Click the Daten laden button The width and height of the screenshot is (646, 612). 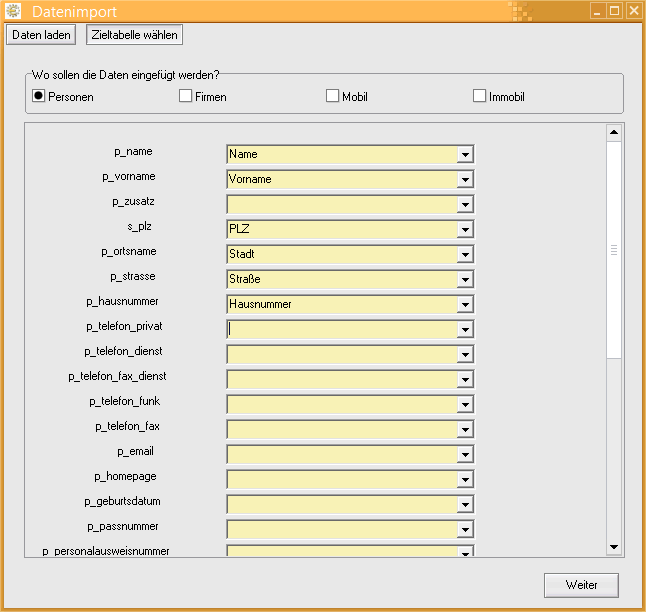click(41, 35)
